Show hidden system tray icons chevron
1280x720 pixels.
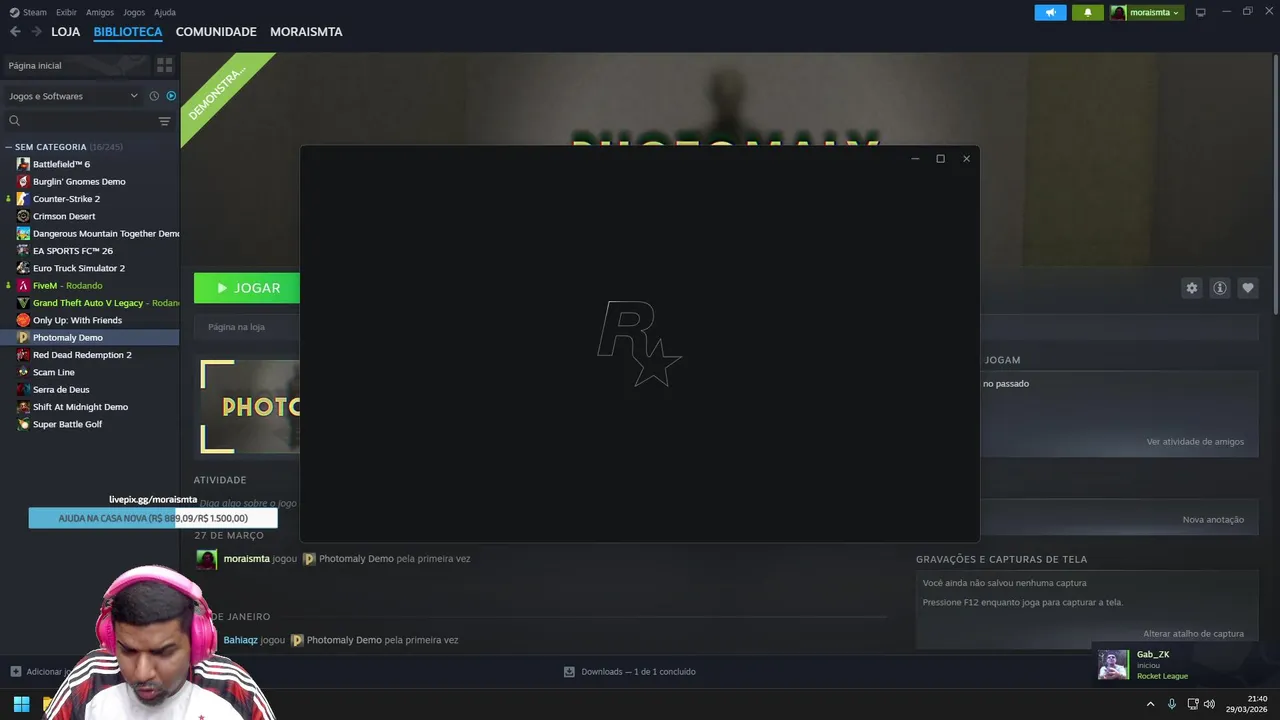click(1150, 704)
